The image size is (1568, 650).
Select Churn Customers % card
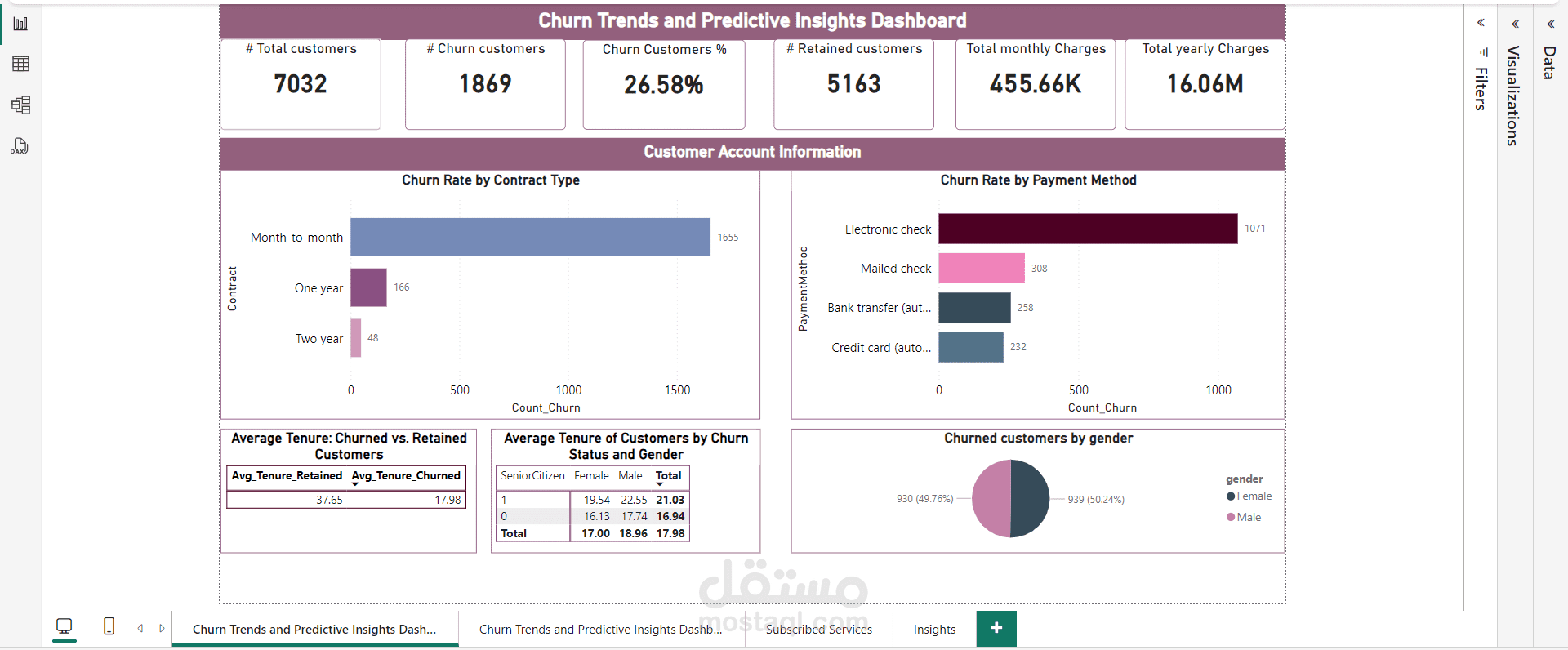pos(664,85)
